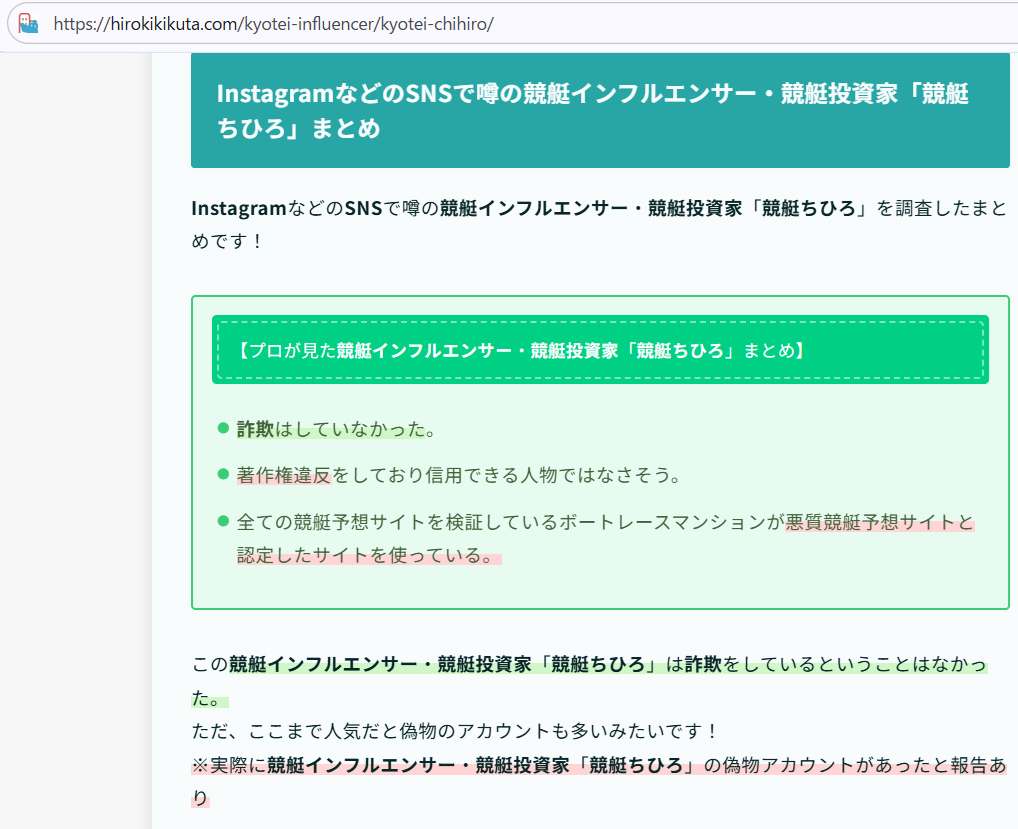This screenshot has width=1018, height=829.
Task: Click the green bullet dot beside 著作権違反
Action: coord(223,475)
